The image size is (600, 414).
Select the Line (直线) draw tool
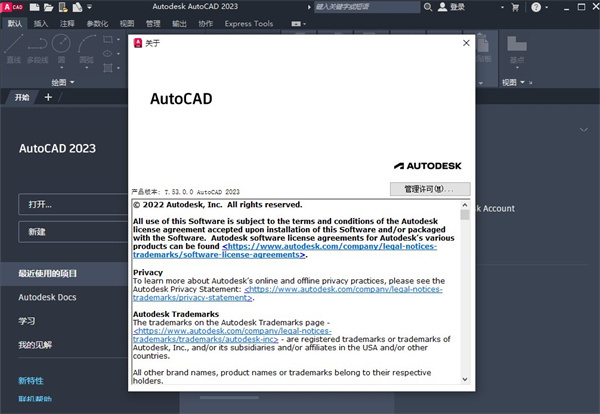coord(14,49)
